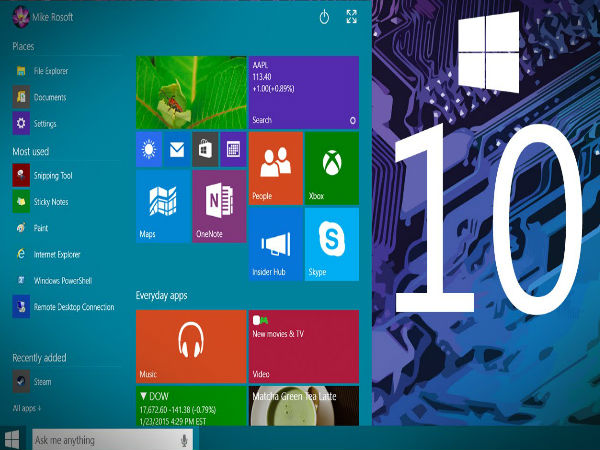Open the People tile

(275, 165)
